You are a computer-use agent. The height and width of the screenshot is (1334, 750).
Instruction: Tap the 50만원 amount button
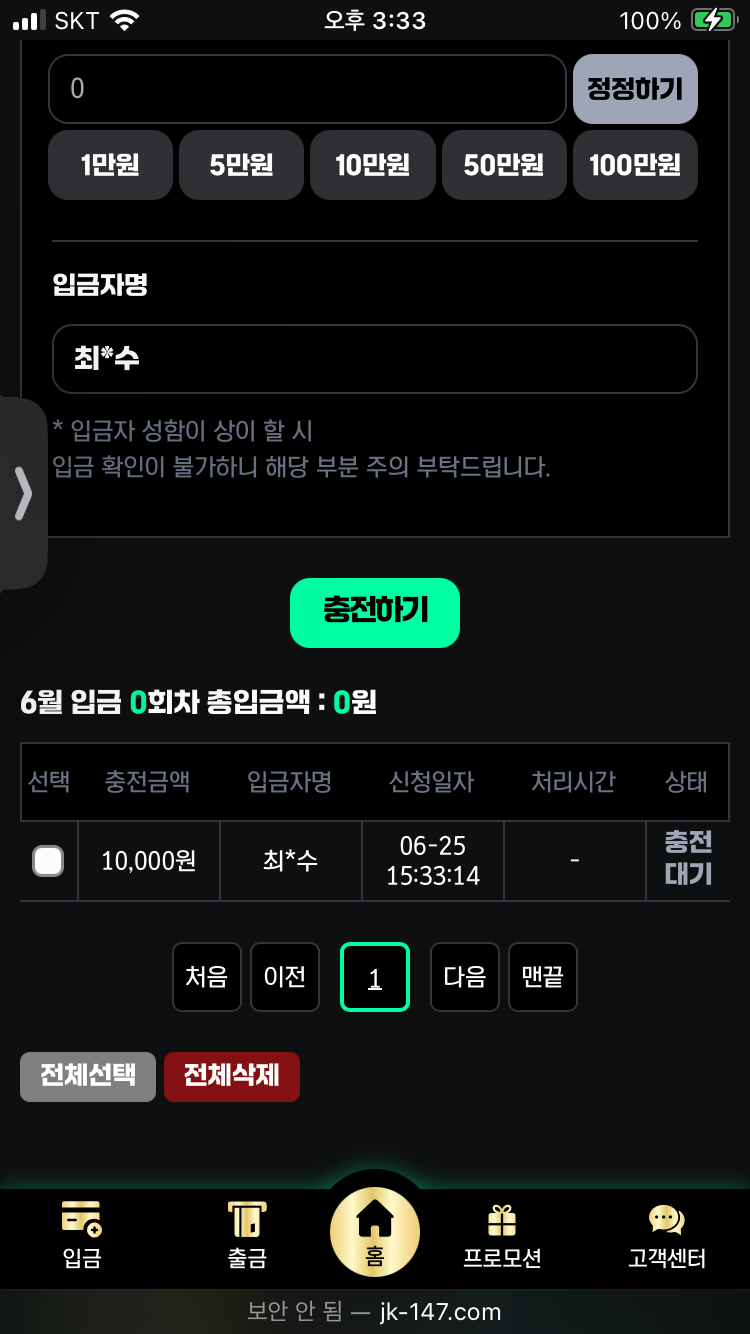pyautogui.click(x=503, y=165)
